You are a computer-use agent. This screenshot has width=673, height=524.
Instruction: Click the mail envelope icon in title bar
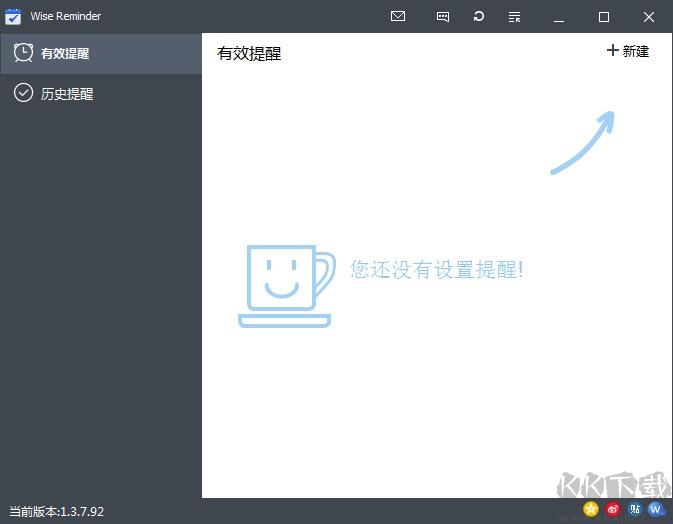[x=398, y=17]
